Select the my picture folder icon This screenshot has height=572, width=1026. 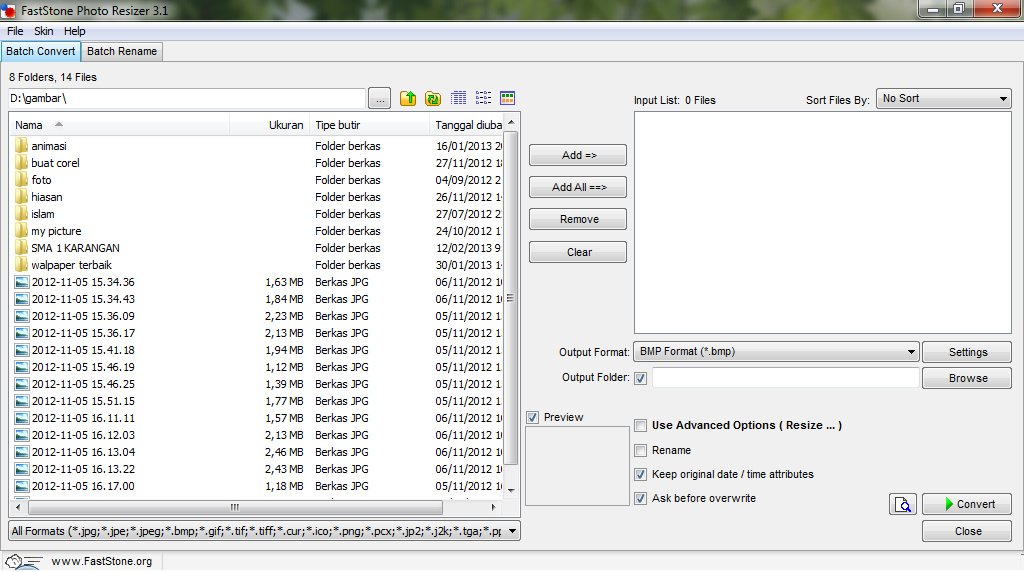[22, 230]
